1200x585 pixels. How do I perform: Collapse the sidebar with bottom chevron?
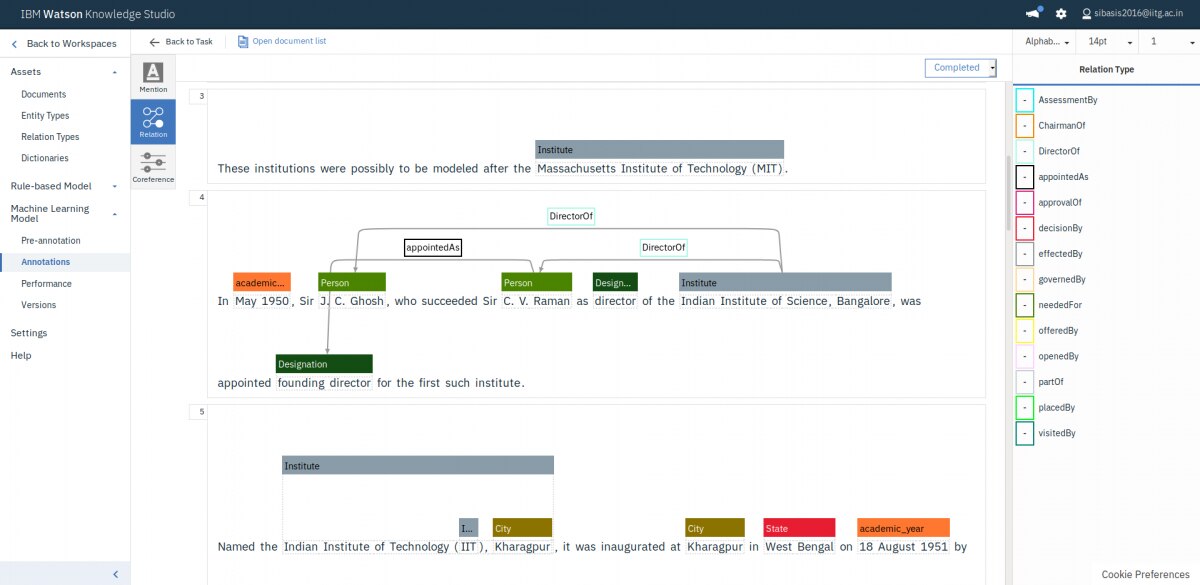coord(115,574)
